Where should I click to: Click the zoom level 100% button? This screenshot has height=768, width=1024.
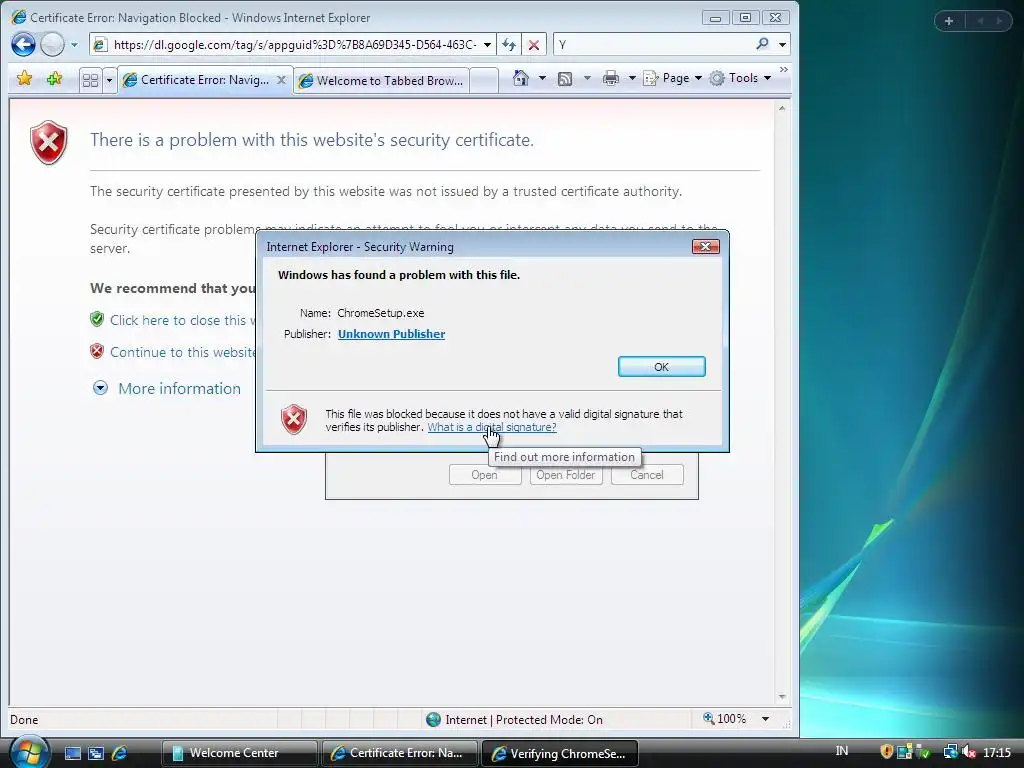click(x=725, y=719)
